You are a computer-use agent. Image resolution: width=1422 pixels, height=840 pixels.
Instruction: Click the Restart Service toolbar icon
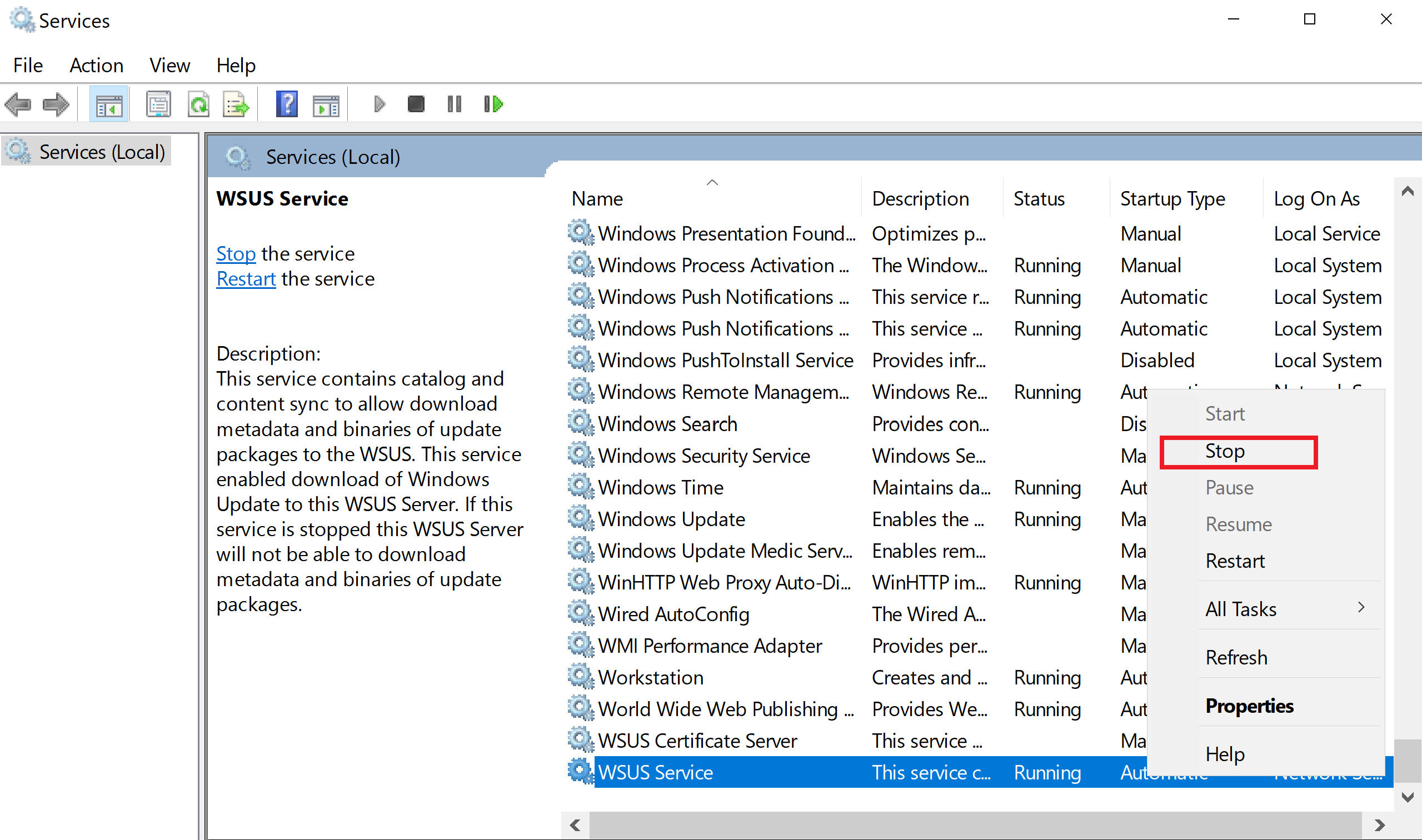tap(493, 104)
